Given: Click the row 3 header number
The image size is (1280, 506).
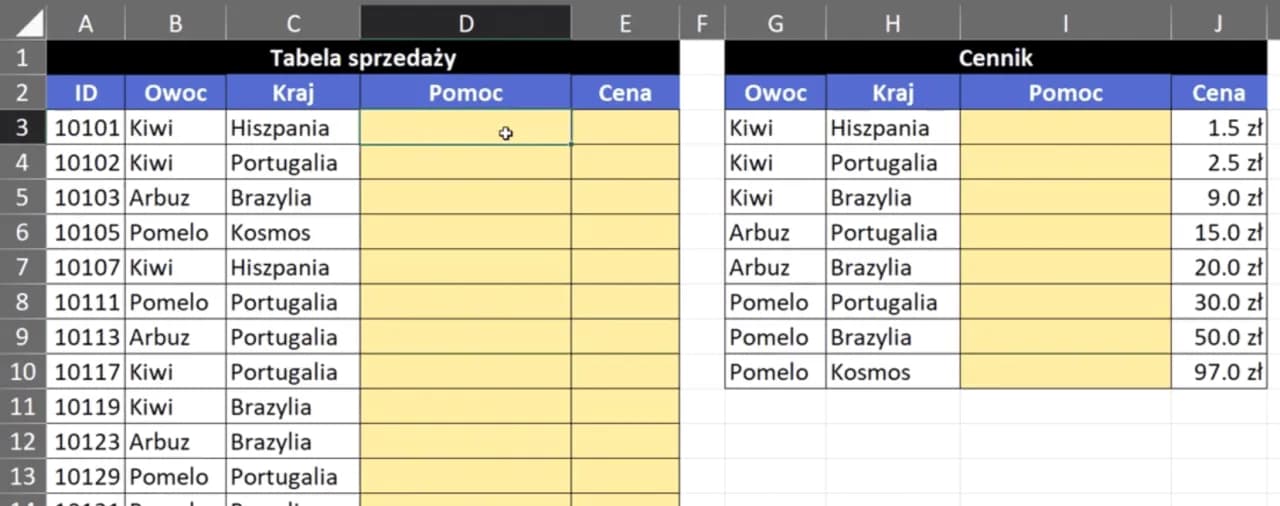Looking at the screenshot, I should point(23,128).
